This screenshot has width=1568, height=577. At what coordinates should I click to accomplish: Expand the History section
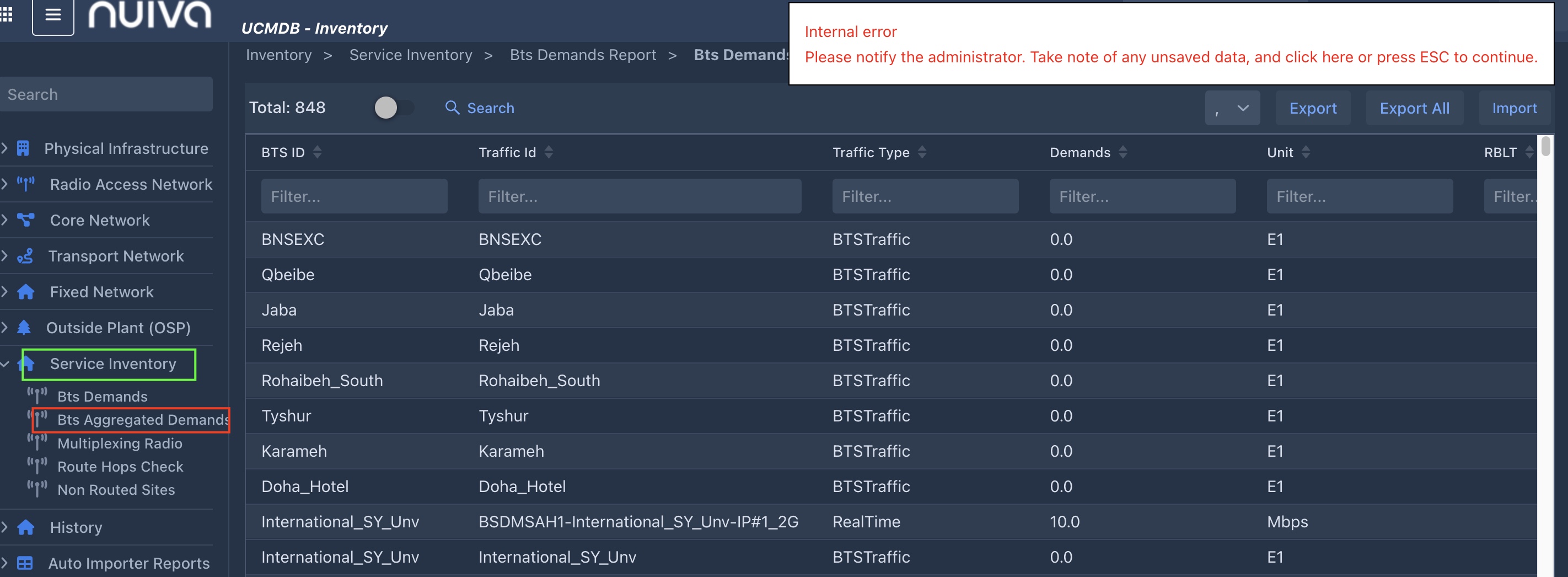6,527
